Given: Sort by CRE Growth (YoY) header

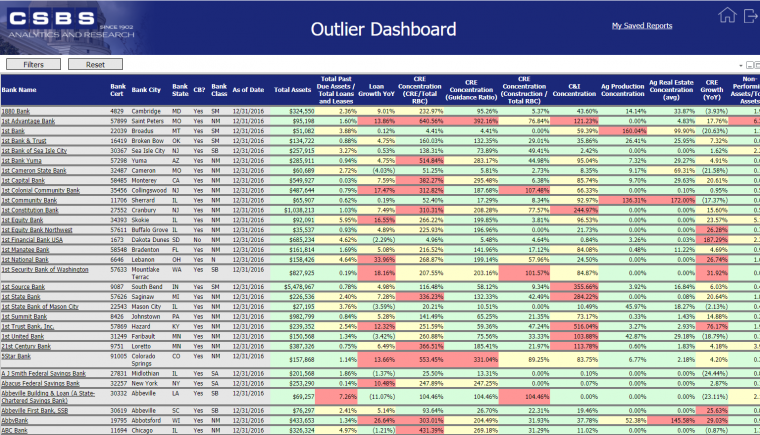Looking at the screenshot, I should pos(712,90).
